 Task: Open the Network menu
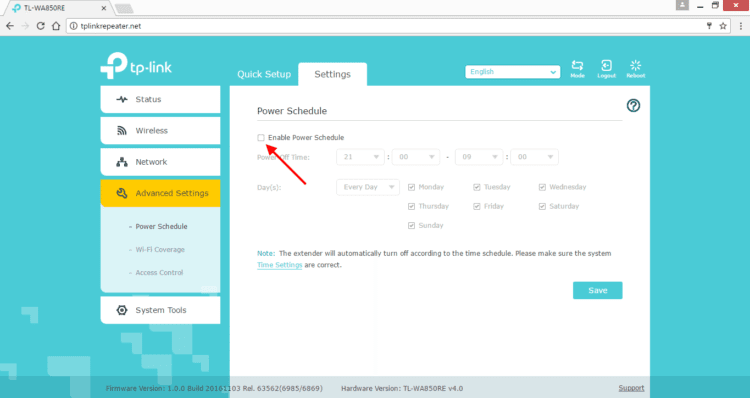click(160, 162)
